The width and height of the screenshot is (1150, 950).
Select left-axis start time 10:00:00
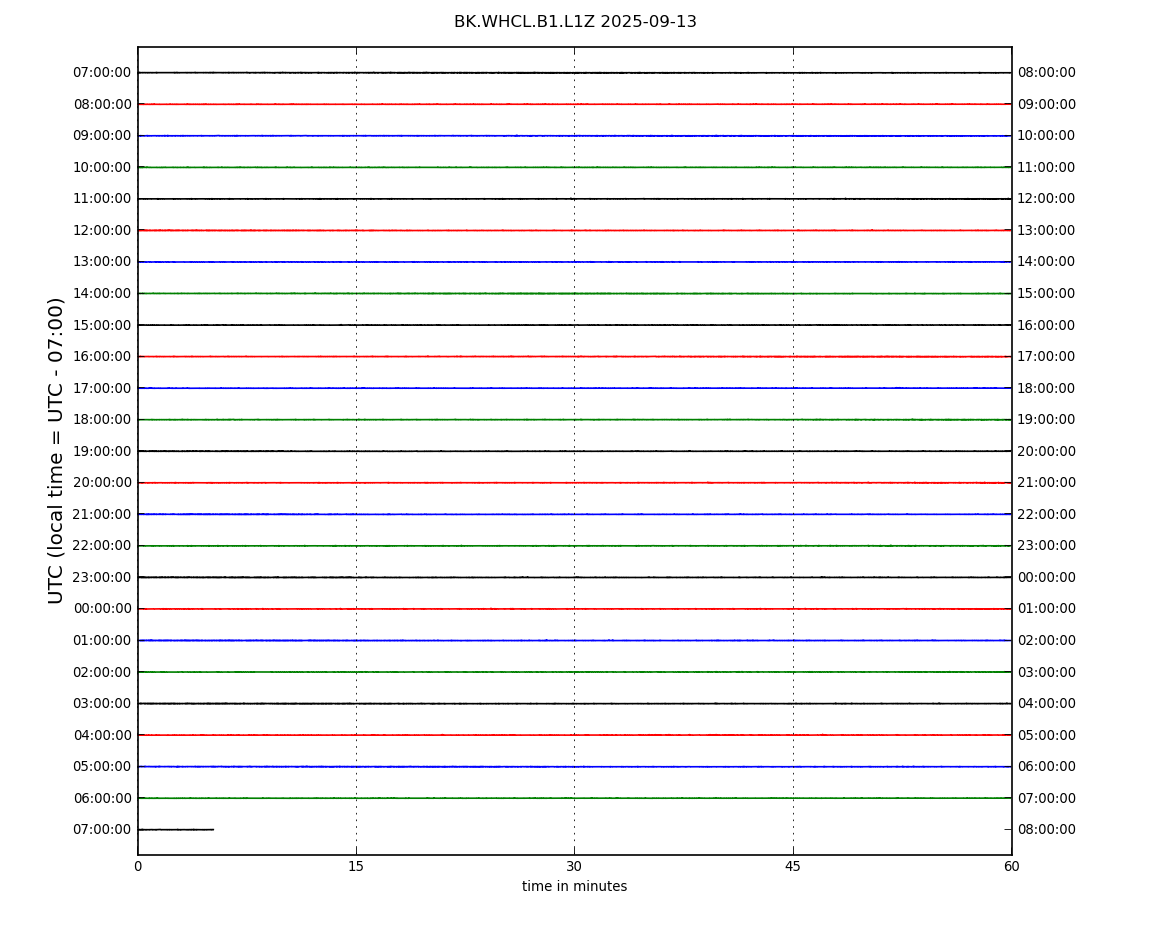pyautogui.click(x=102, y=167)
